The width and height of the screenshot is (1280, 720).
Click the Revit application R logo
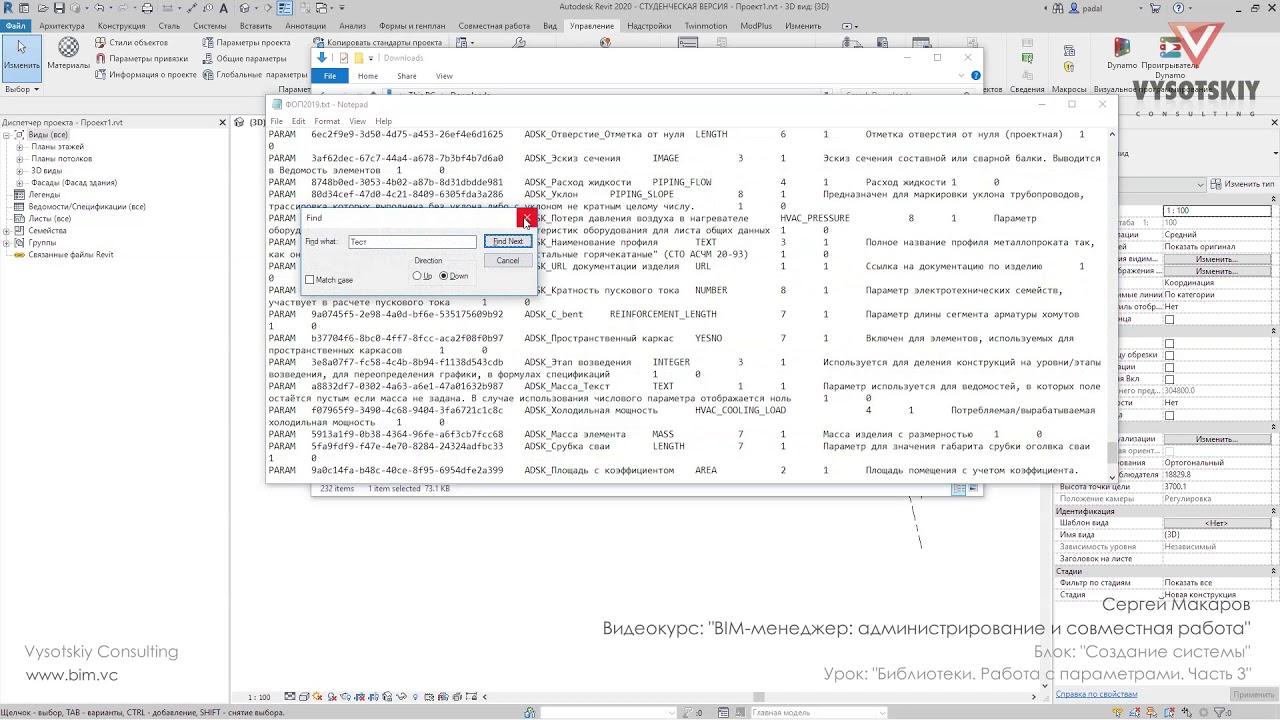pos(10,8)
